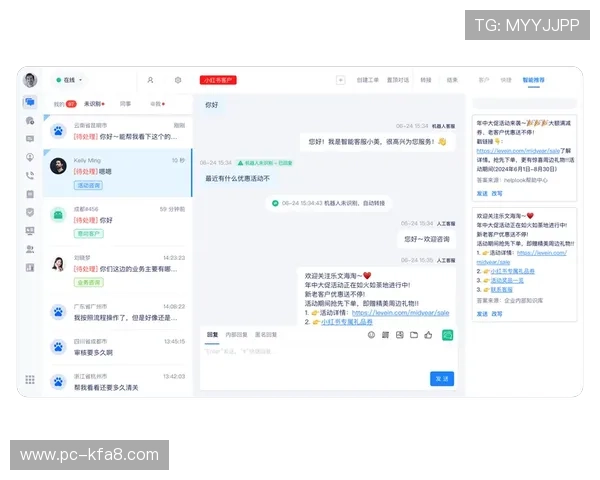Click the 置顶对话 button
600x480 pixels.
pyautogui.click(x=398, y=80)
